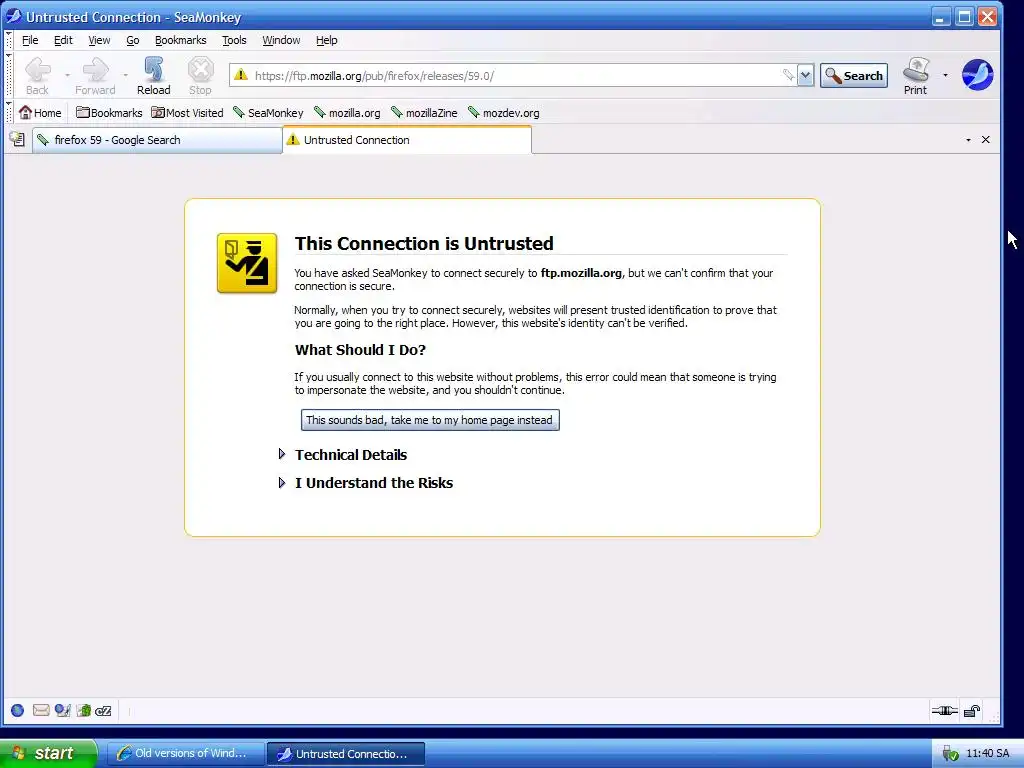This screenshot has height=768, width=1024.
Task: Close the current tab with X
Action: point(985,140)
